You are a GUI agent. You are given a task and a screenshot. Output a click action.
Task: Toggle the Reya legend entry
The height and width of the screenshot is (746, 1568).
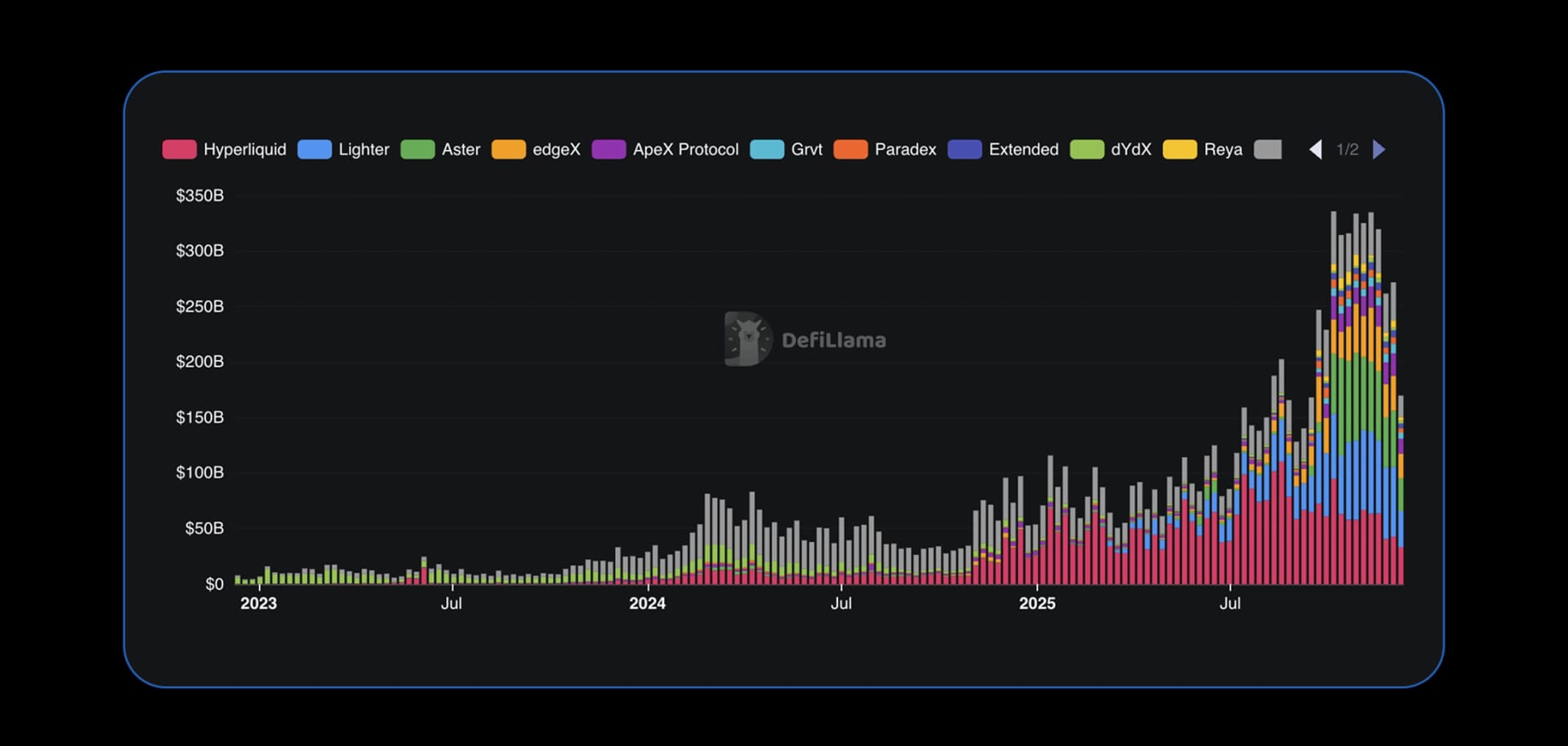click(x=1222, y=149)
